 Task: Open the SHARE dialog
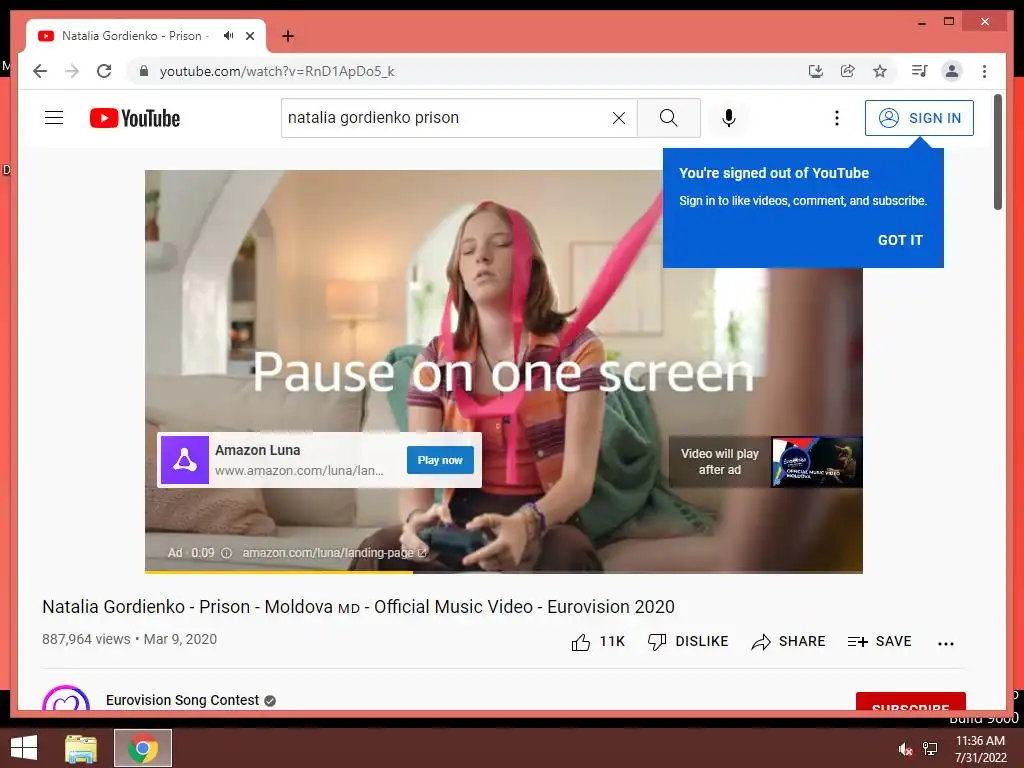click(x=788, y=642)
